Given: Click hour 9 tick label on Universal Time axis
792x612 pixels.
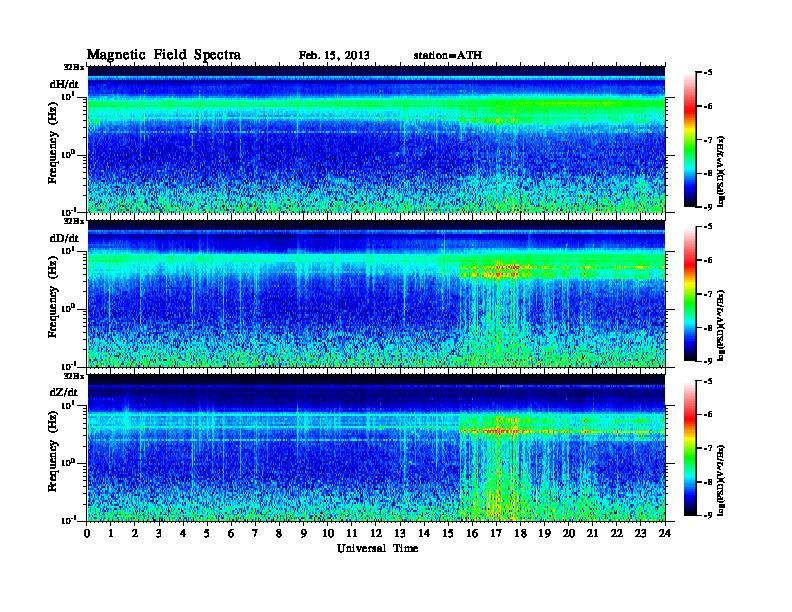Looking at the screenshot, I should (x=304, y=533).
